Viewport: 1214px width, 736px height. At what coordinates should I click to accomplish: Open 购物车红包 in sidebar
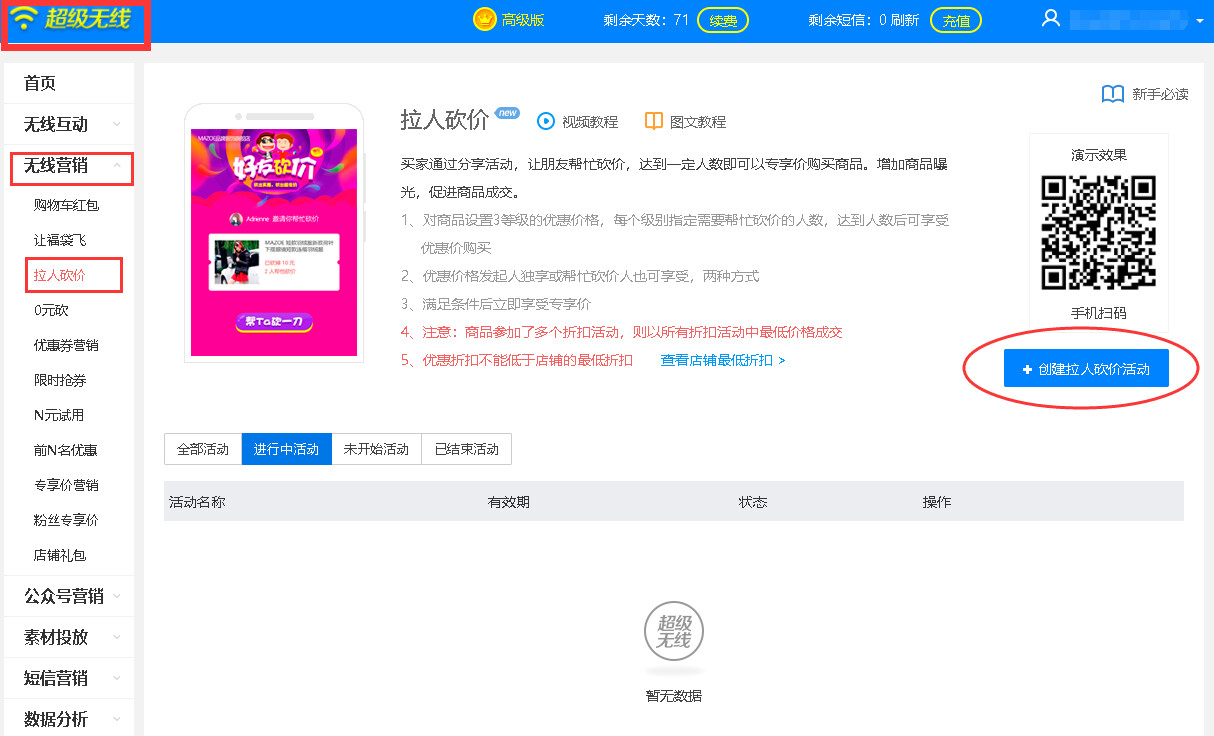(x=66, y=205)
